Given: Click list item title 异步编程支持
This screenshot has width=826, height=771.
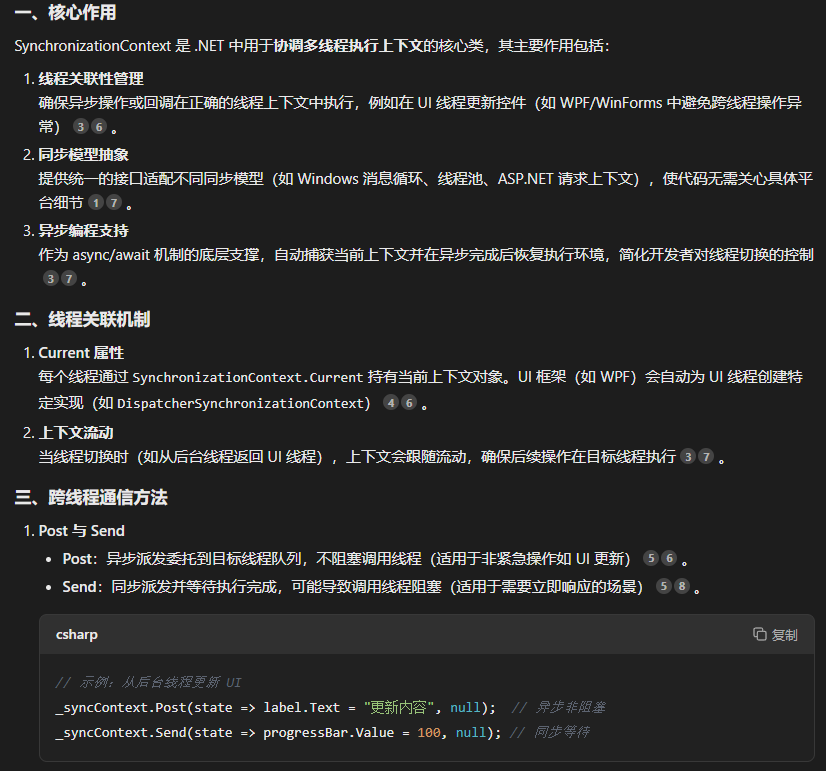Looking at the screenshot, I should 83,231.
